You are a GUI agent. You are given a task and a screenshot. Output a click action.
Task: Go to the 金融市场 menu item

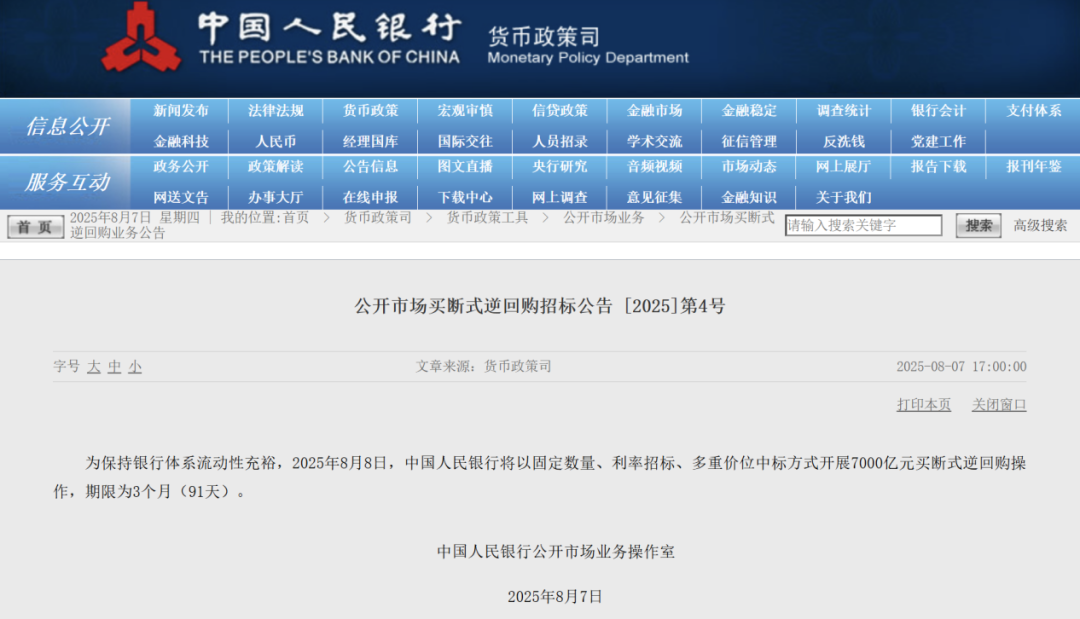654,111
